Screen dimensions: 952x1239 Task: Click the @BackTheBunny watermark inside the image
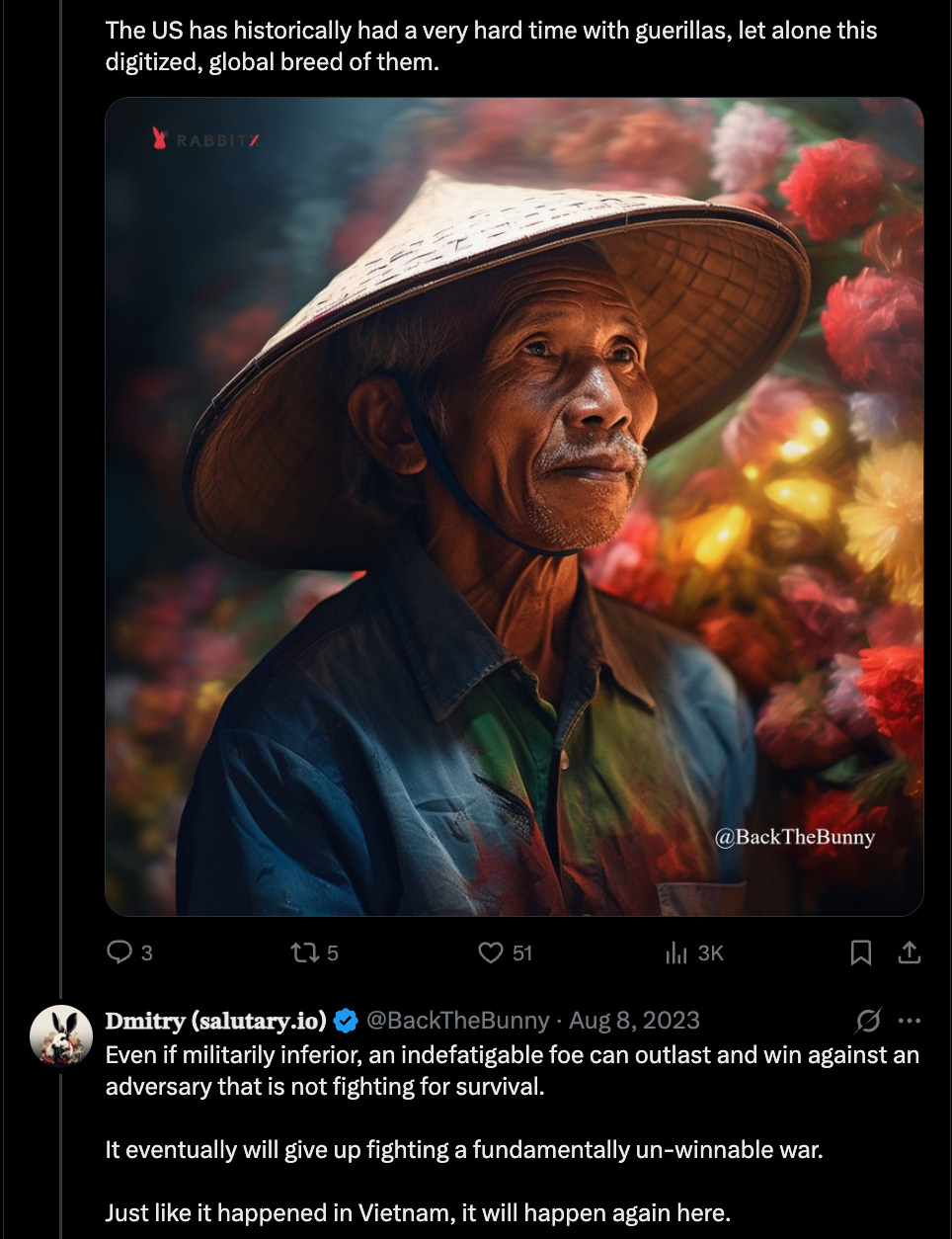(x=794, y=837)
